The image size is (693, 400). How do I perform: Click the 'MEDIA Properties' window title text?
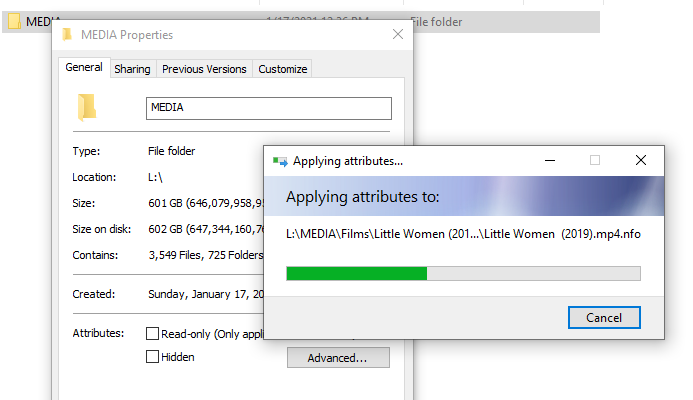click(127, 35)
